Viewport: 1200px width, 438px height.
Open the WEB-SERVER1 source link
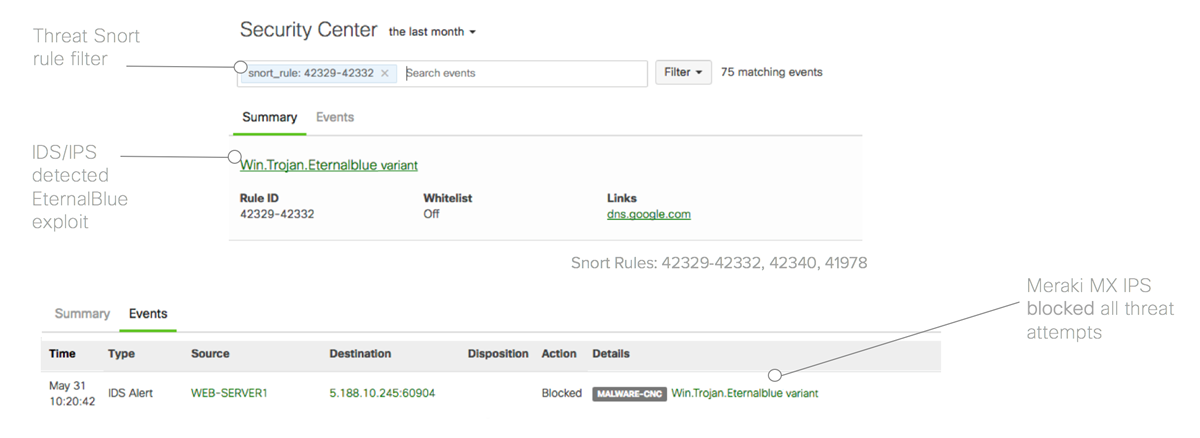[229, 394]
